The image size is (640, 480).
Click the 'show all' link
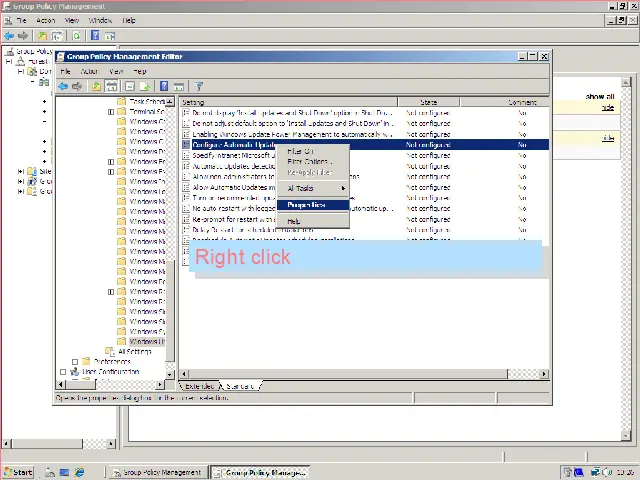[600, 97]
